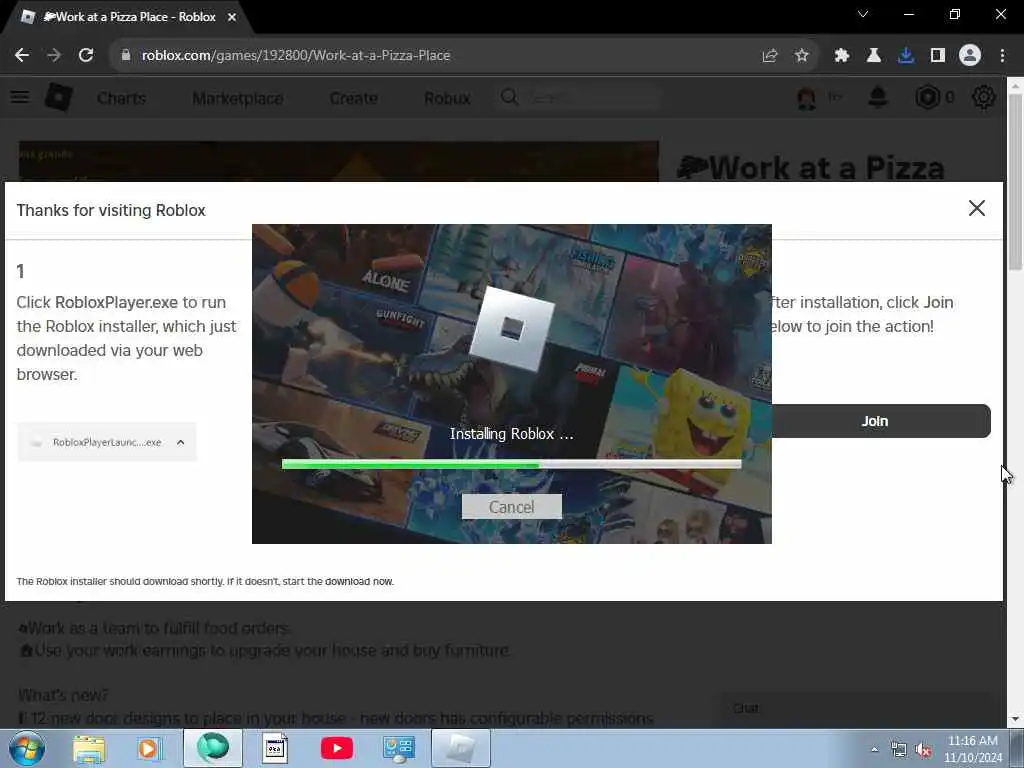
Task: Open File Explorer from the taskbar
Action: coord(89,748)
